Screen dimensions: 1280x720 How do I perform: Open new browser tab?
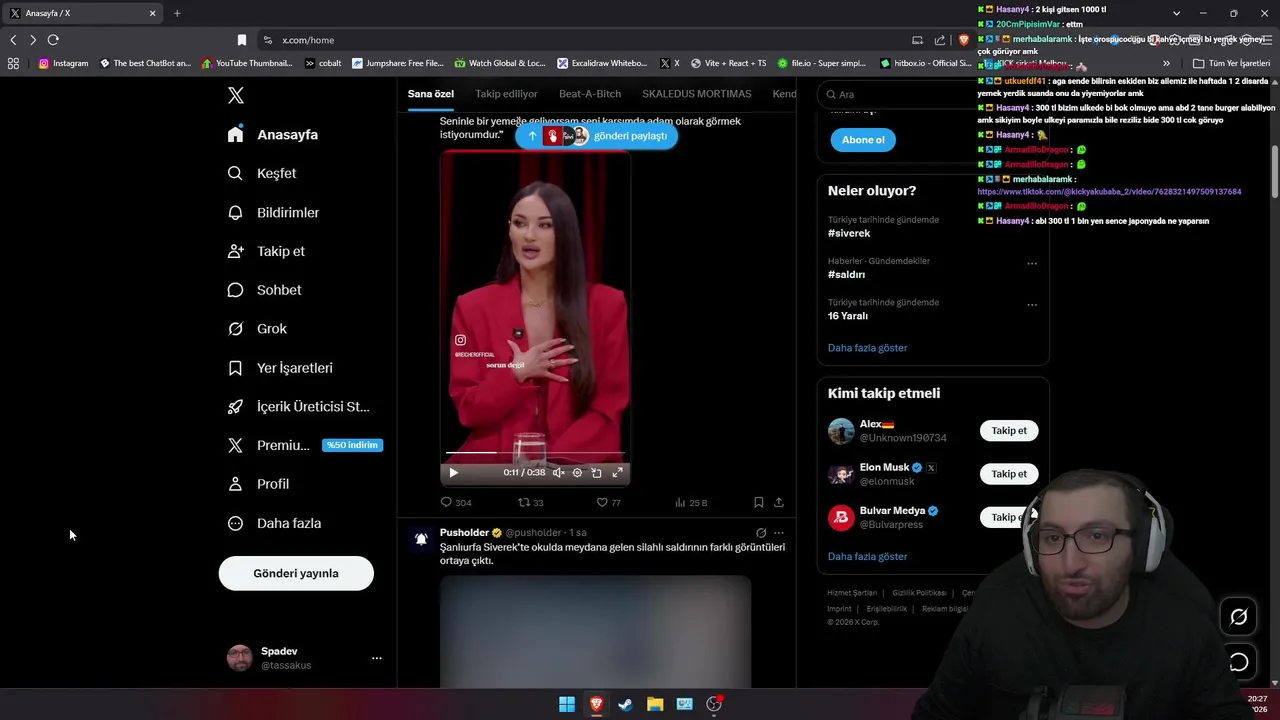(x=177, y=13)
